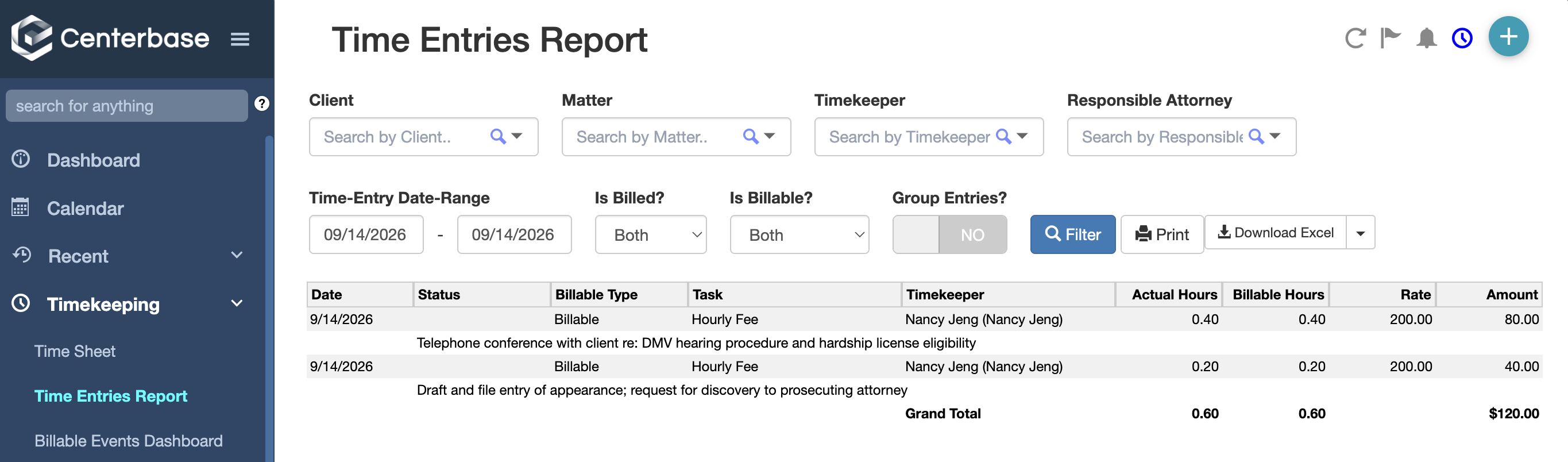Click the Calendar icon in sidebar

click(x=20, y=207)
